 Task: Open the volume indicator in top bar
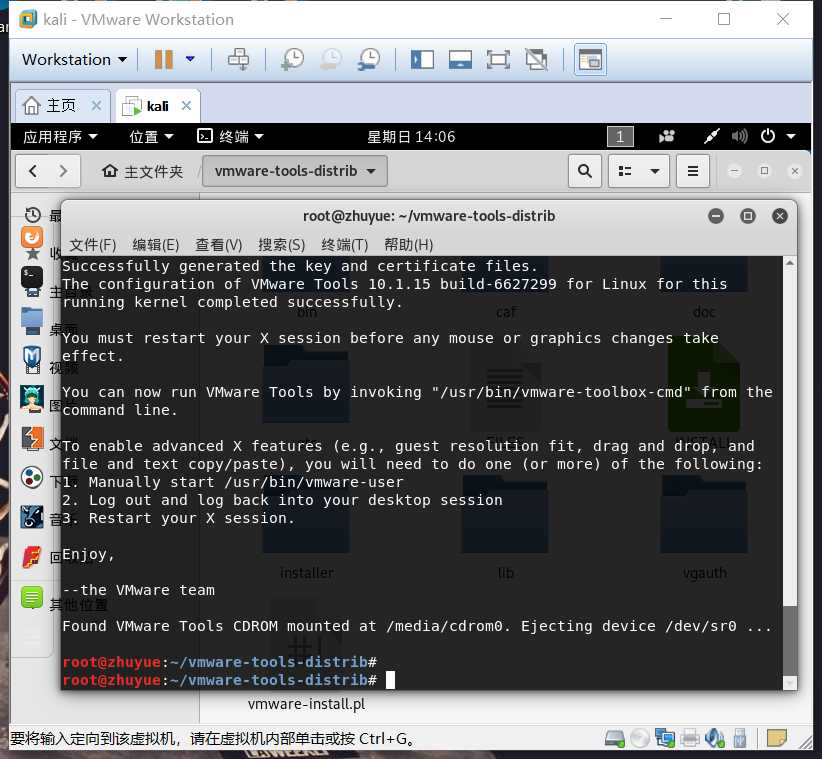coord(739,137)
